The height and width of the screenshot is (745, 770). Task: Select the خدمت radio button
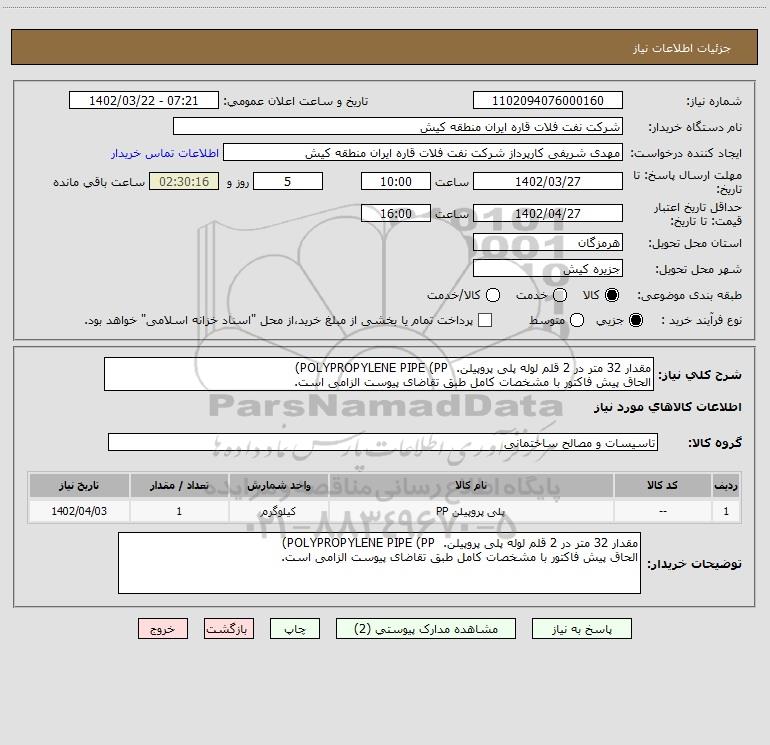[560, 295]
